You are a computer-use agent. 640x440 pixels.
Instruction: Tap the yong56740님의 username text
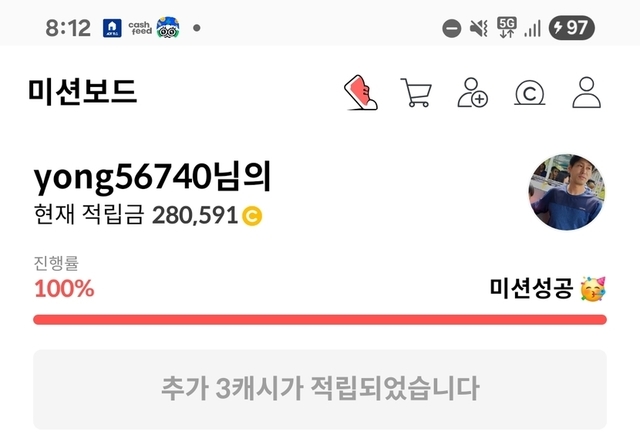click(152, 178)
